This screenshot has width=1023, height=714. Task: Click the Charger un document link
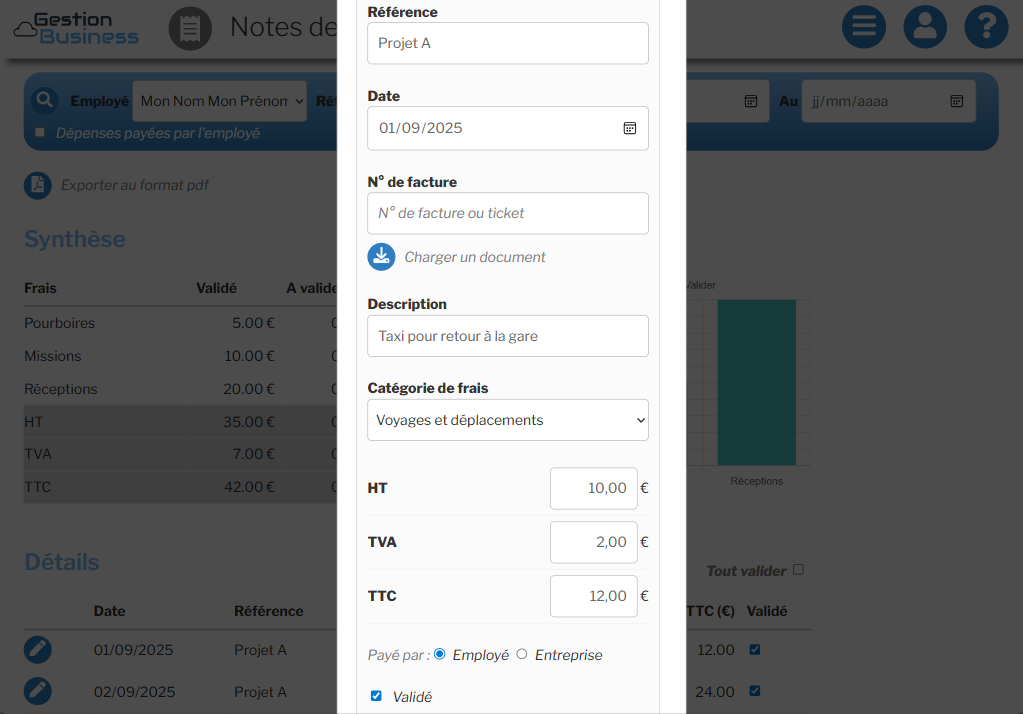click(474, 257)
